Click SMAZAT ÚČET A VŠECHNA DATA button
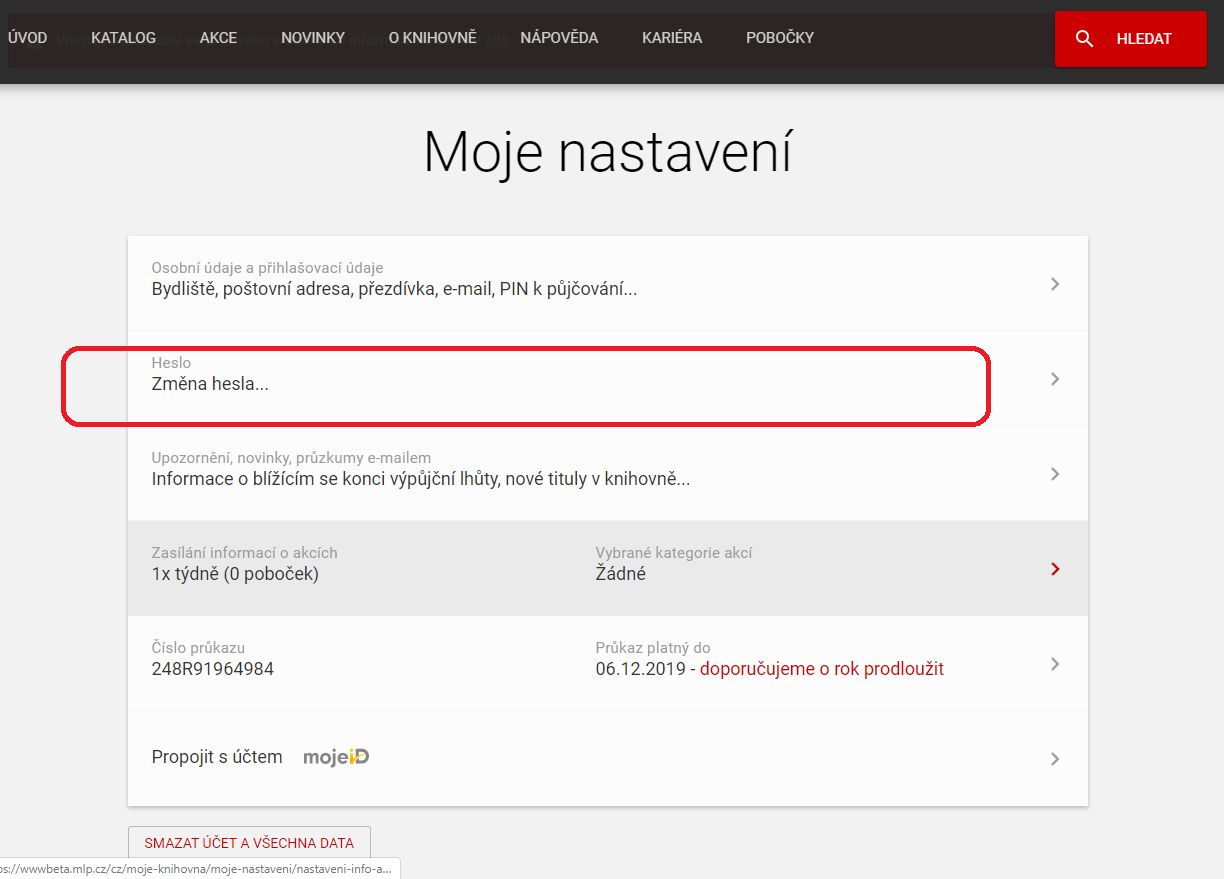This screenshot has height=879, width=1224. coord(249,843)
